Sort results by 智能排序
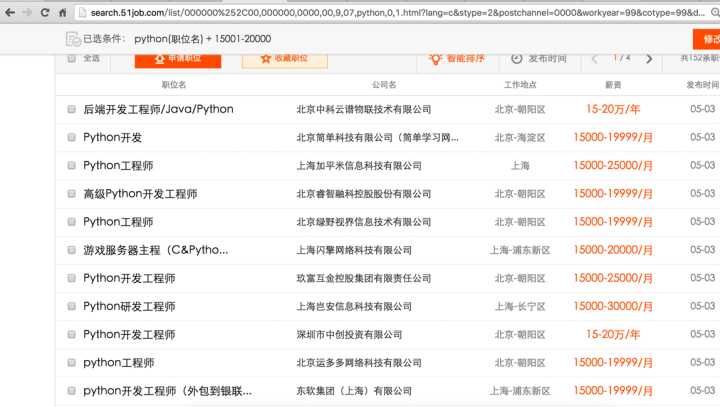The image size is (720, 407). click(456, 59)
